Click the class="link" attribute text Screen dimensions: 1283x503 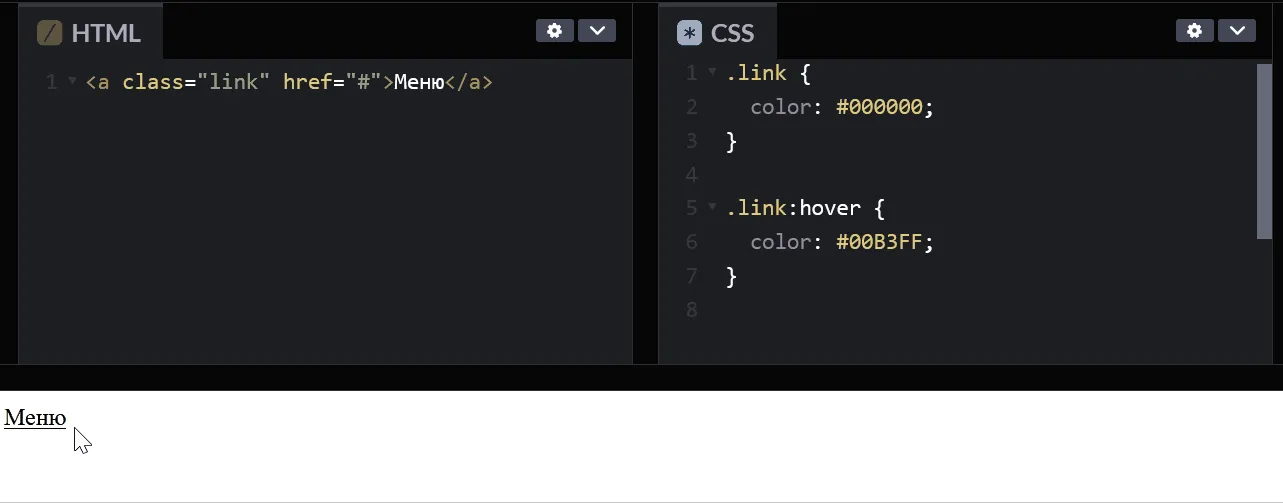click(196, 82)
